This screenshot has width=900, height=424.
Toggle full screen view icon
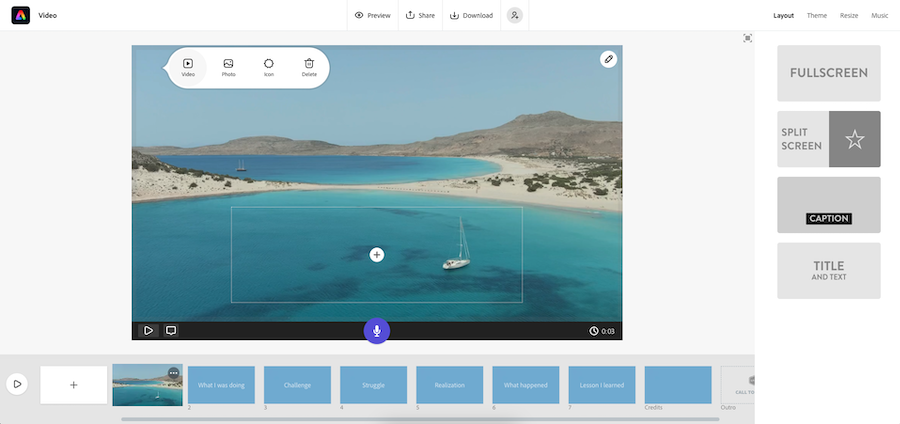748,38
